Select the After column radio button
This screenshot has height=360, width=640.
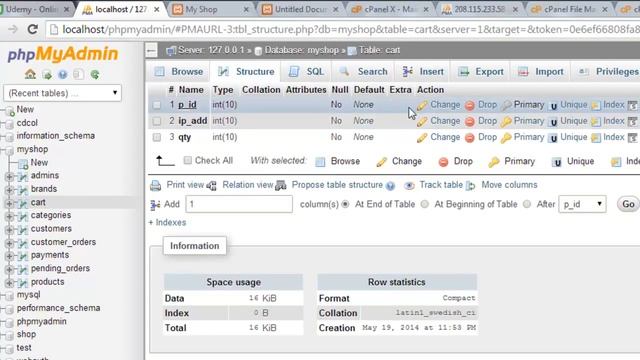pyautogui.click(x=527, y=204)
